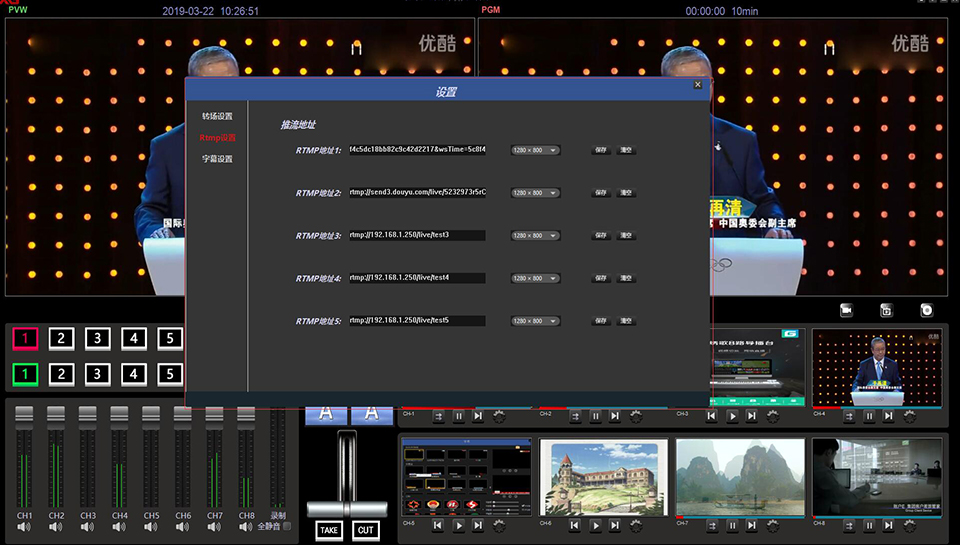
Task: Mute the CH1 audio speaker icon
Action: [25, 527]
